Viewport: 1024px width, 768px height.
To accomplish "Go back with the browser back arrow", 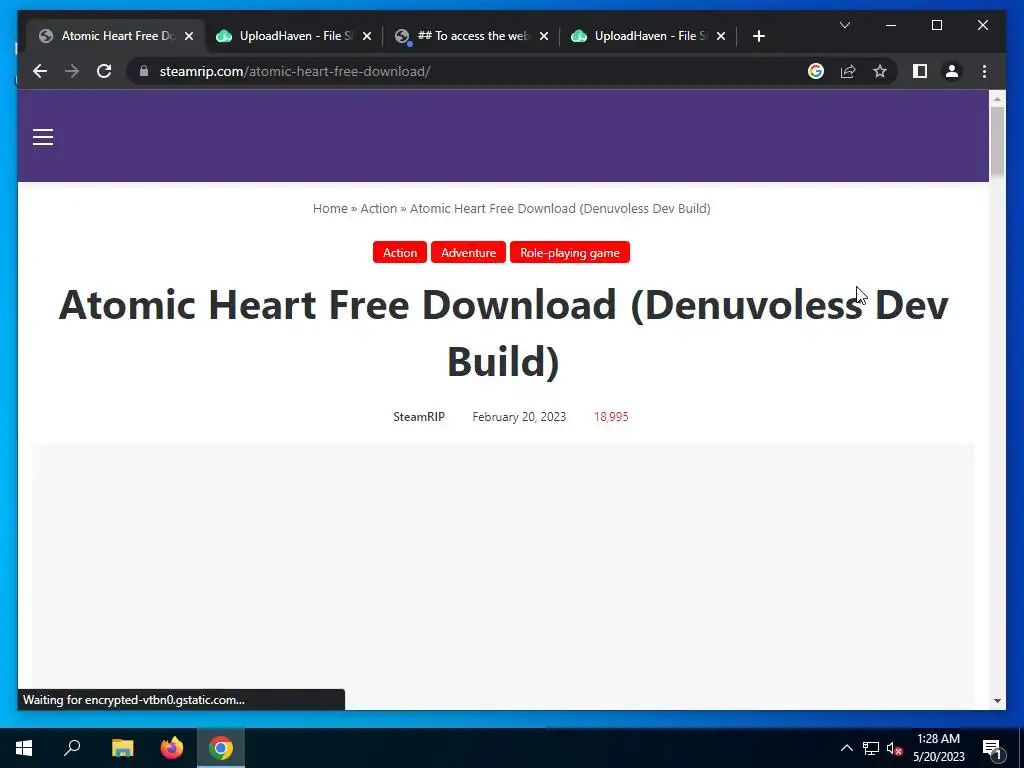I will [40, 71].
